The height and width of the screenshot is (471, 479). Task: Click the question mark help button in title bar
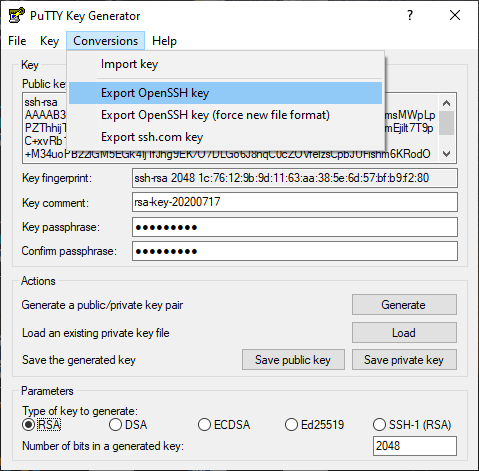410,15
